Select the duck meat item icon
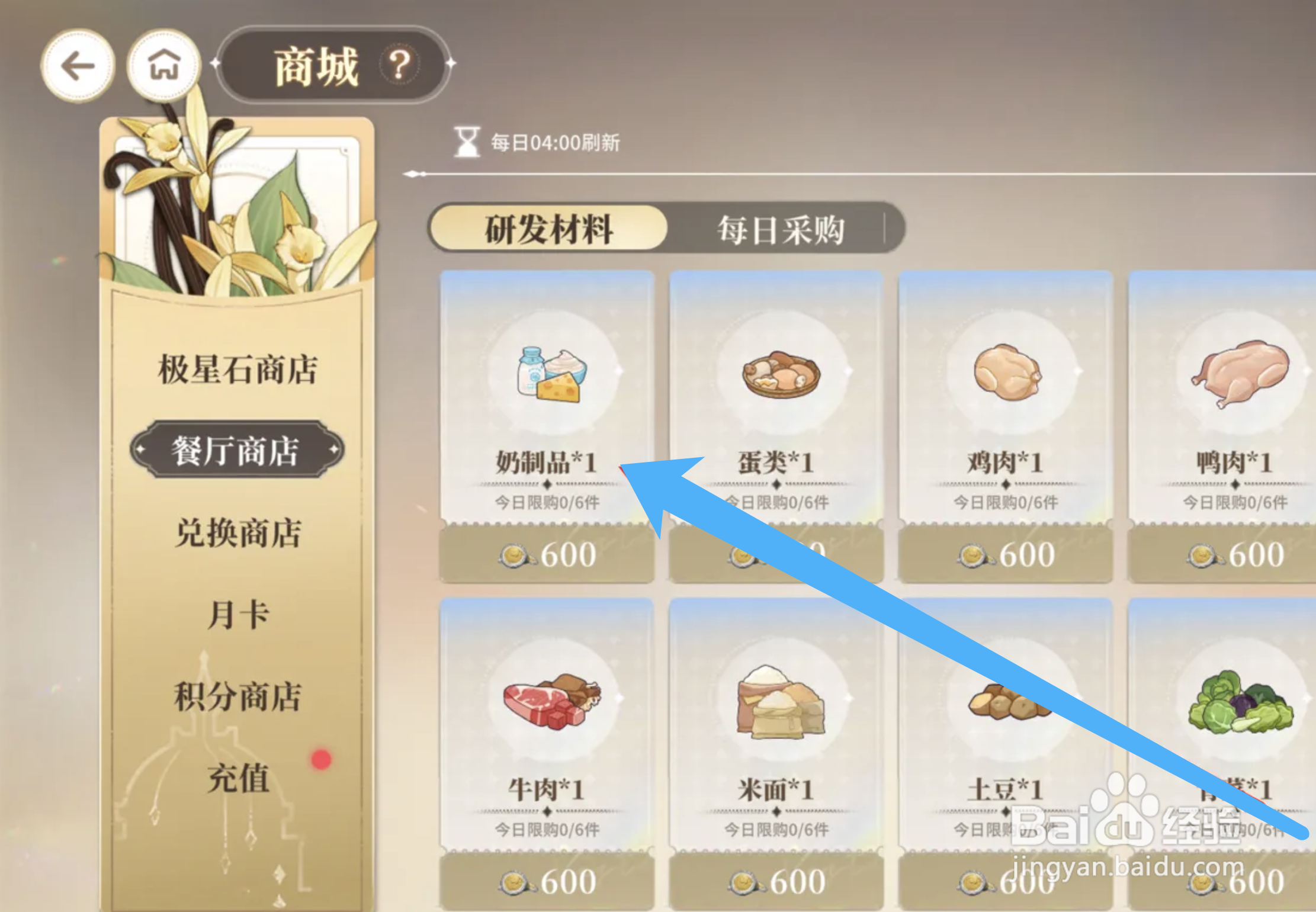Screen dimensions: 1316x912 coord(1240,373)
